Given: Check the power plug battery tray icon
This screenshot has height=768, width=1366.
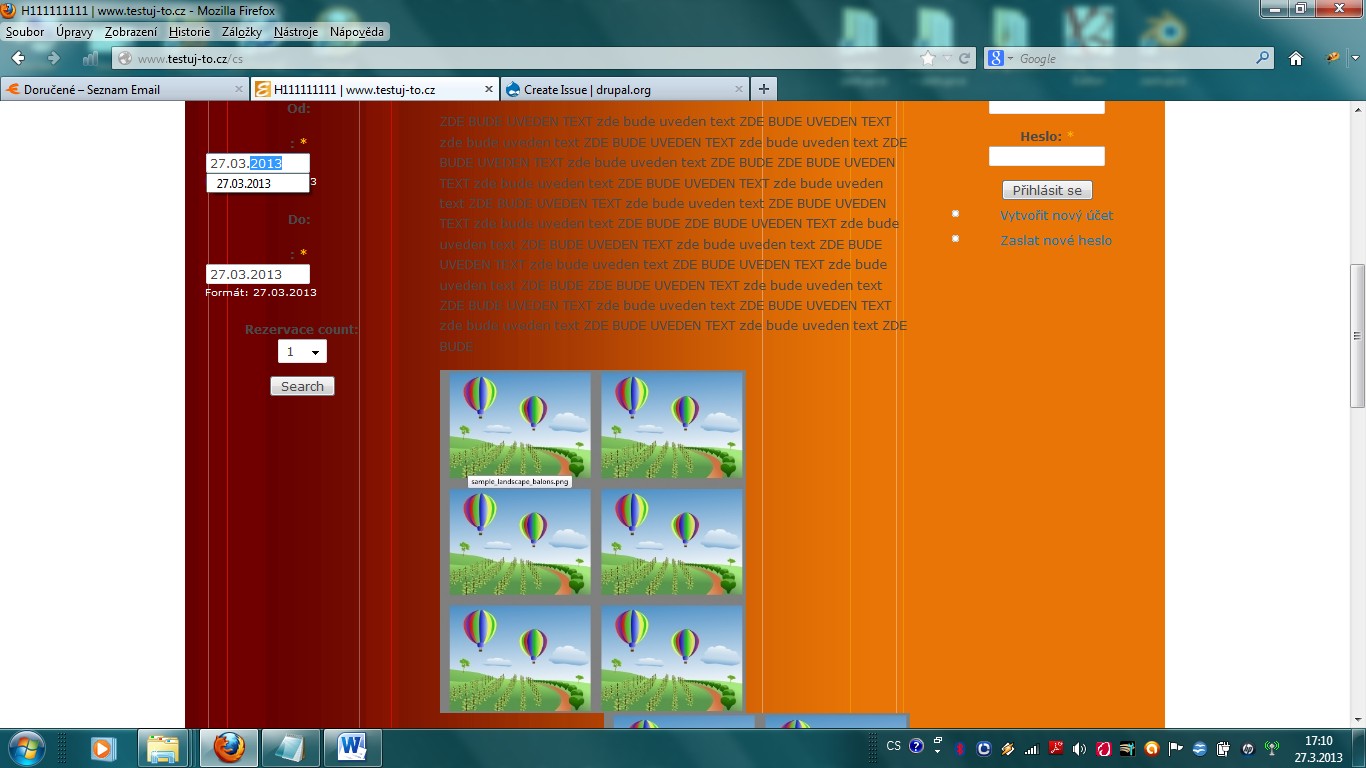Looking at the screenshot, I should coord(1223,748).
